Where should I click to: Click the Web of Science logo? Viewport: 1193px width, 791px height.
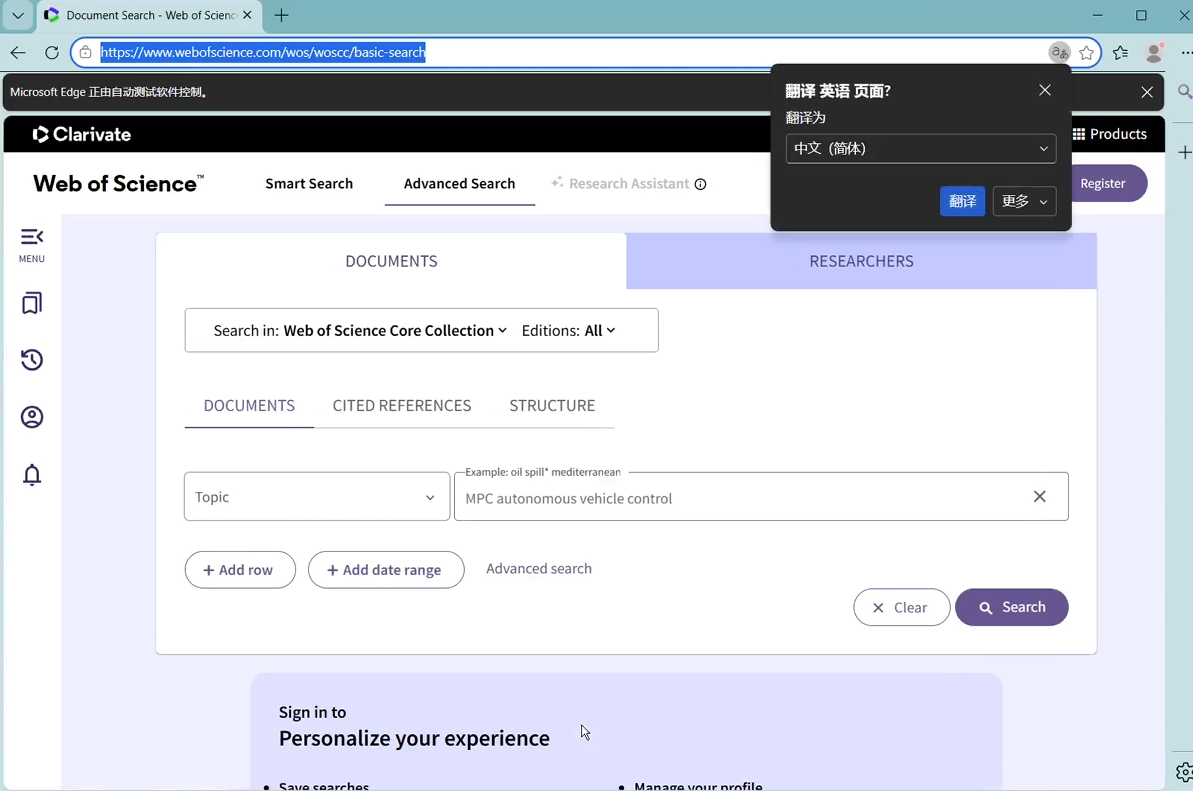click(119, 184)
